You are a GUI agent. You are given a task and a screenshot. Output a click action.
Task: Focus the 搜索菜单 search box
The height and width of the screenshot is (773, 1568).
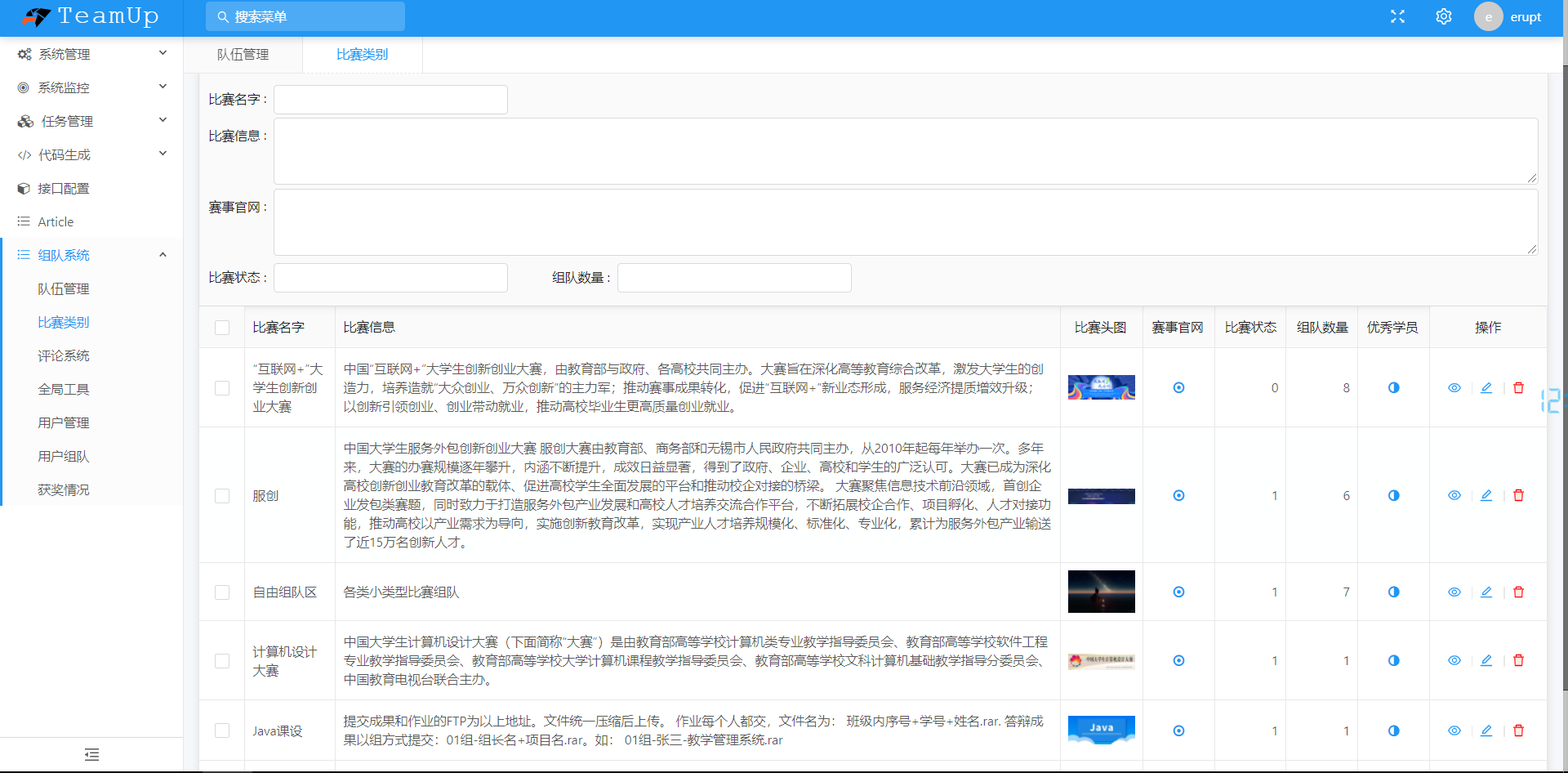(x=305, y=16)
